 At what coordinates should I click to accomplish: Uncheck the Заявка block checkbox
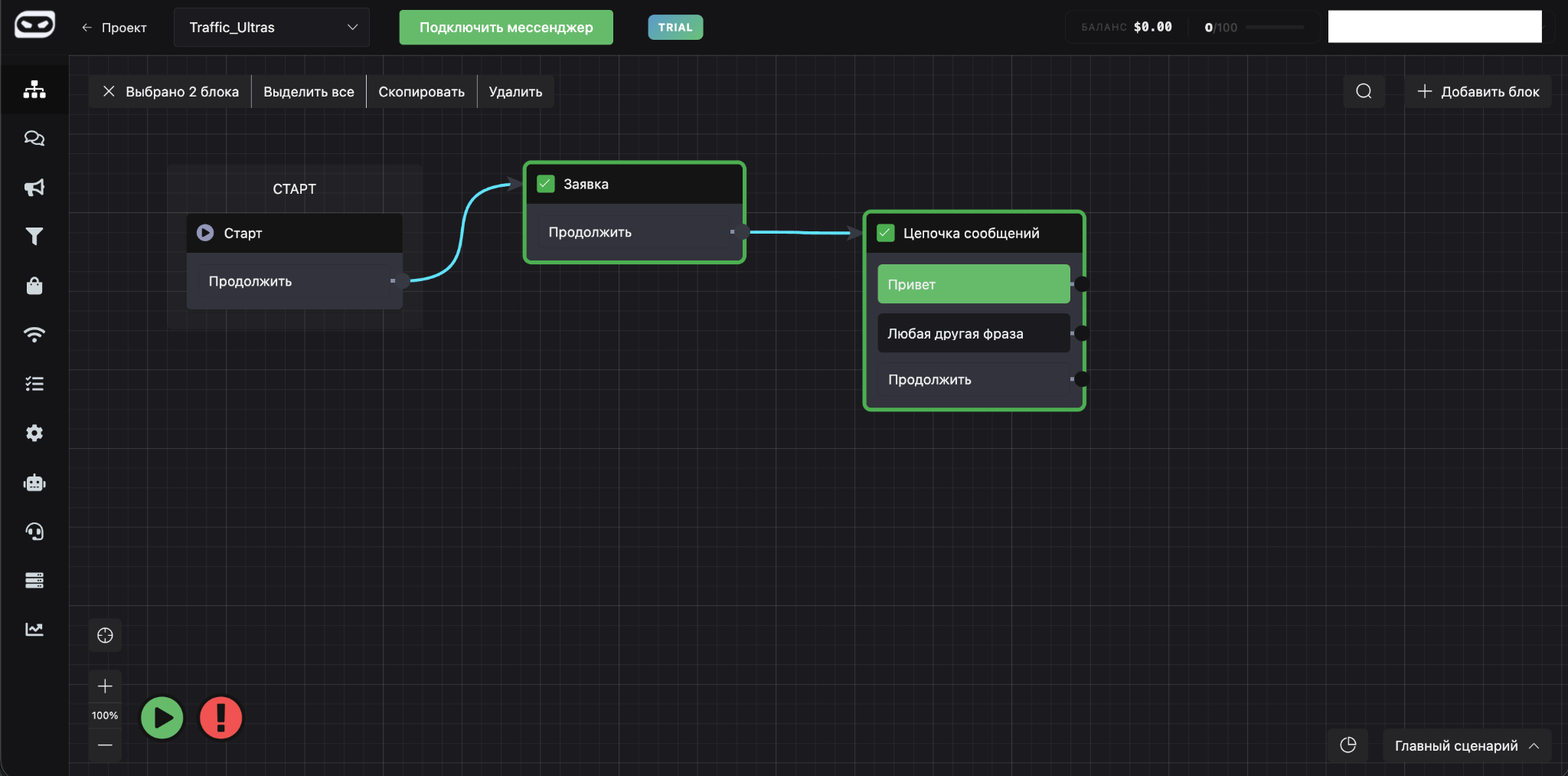coord(546,184)
